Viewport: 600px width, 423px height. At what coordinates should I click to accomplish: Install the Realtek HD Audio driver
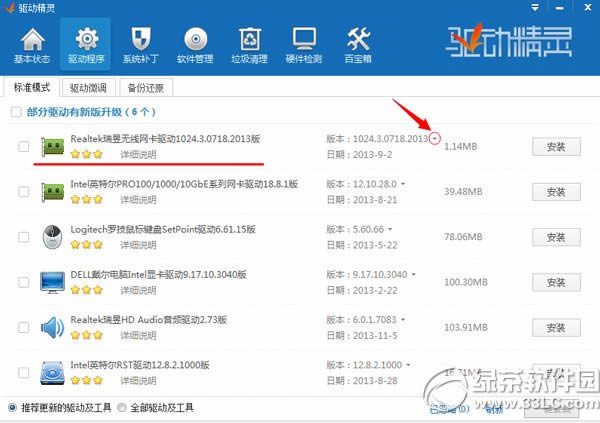[556, 327]
